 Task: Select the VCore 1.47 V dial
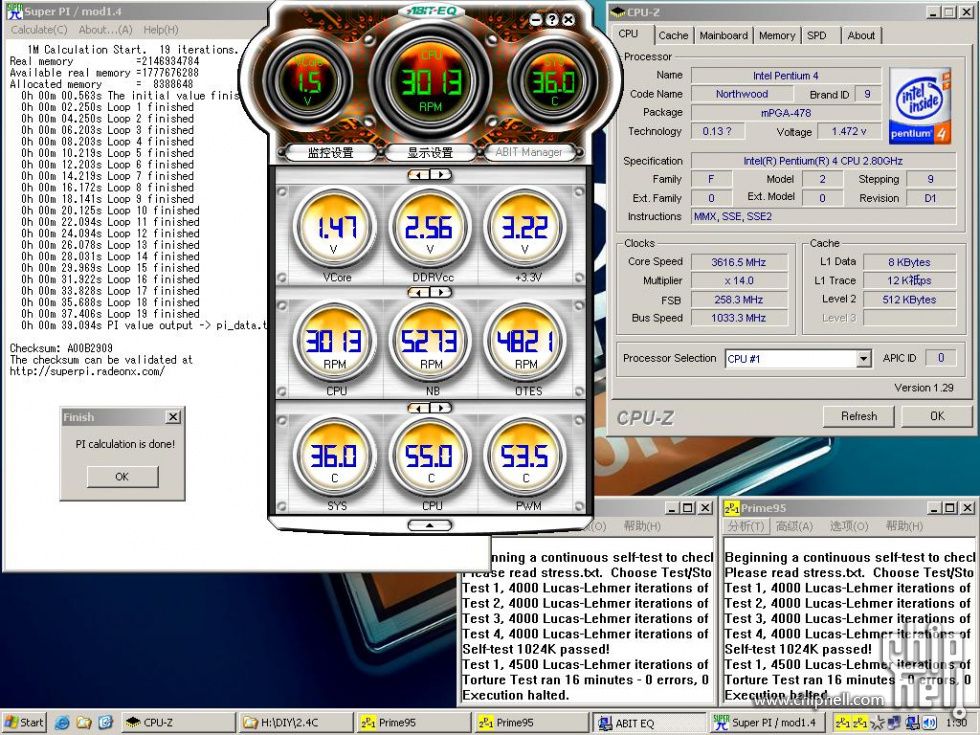pyautogui.click(x=335, y=228)
